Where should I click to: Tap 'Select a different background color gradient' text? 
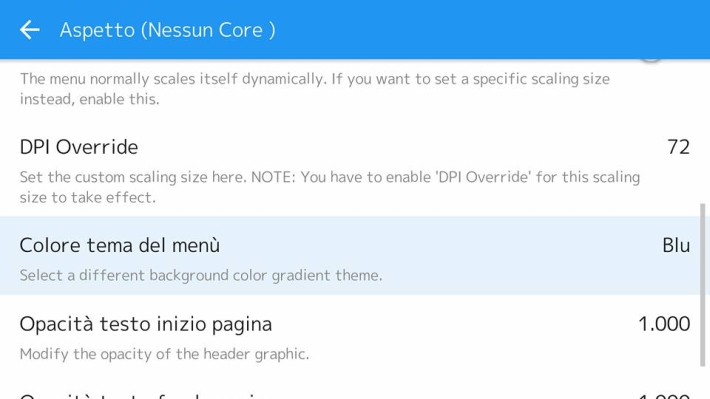tap(201, 275)
